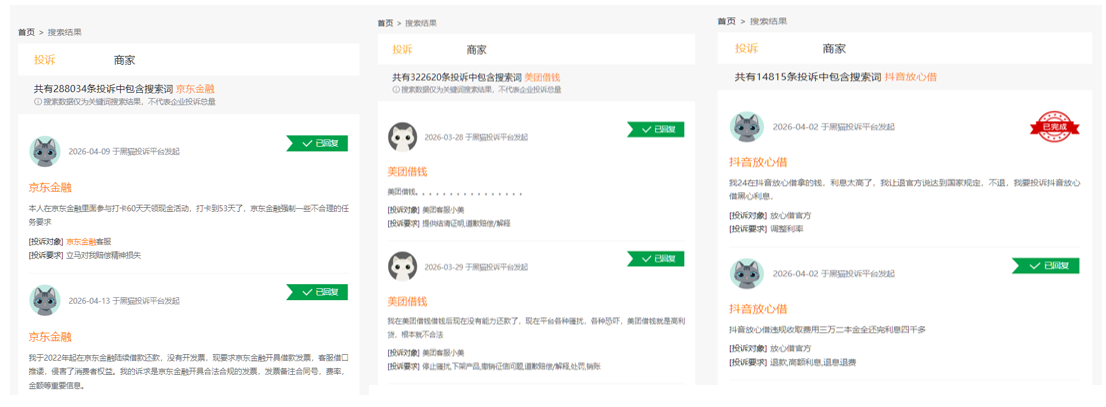Click the white cat avatar dated 2026-03-29
Image resolution: width=1106 pixels, height=407 pixels.
point(403,267)
